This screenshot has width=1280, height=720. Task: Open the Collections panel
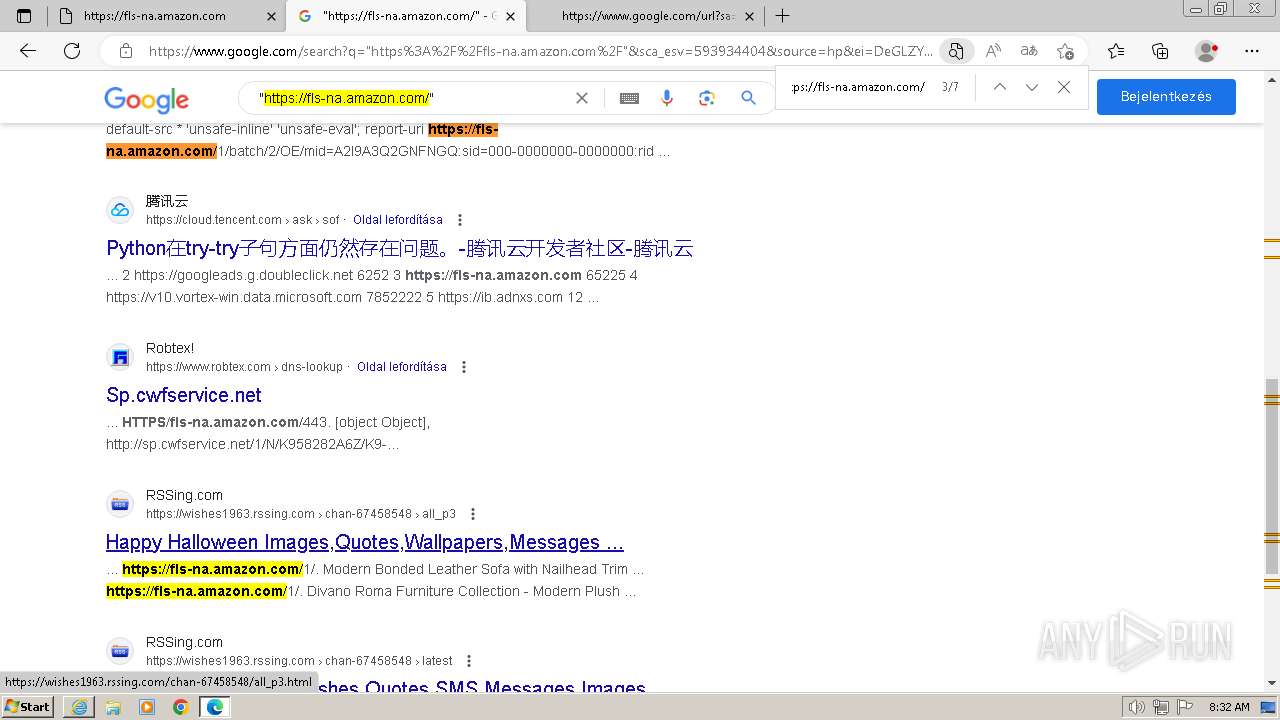click(x=1160, y=51)
